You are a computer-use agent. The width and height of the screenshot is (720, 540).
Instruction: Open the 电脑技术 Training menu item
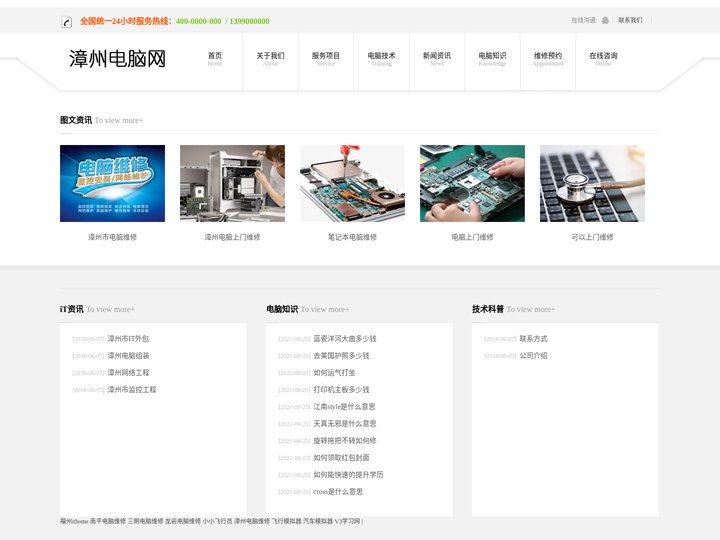pyautogui.click(x=381, y=59)
